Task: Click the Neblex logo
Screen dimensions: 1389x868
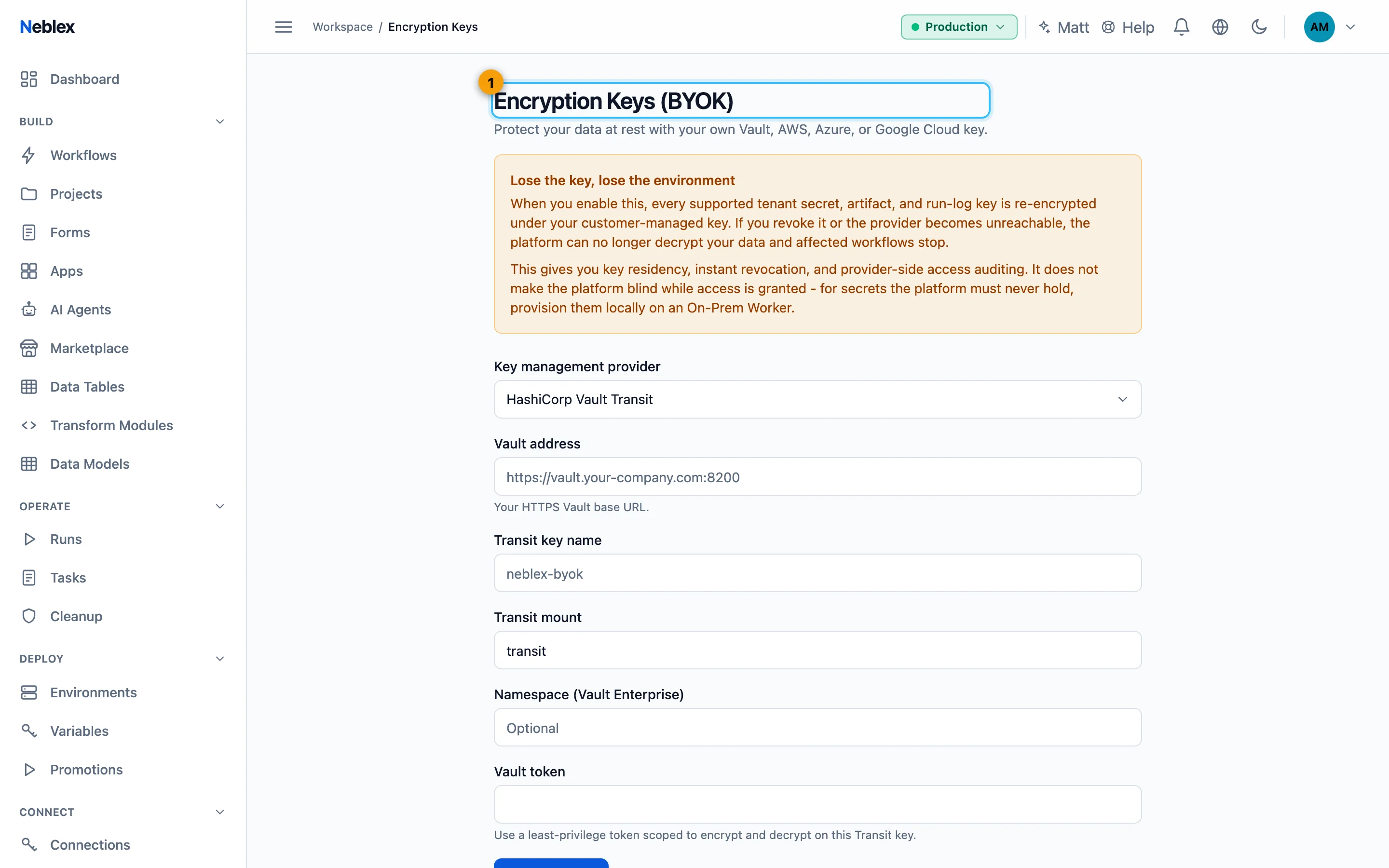Action: (x=47, y=27)
